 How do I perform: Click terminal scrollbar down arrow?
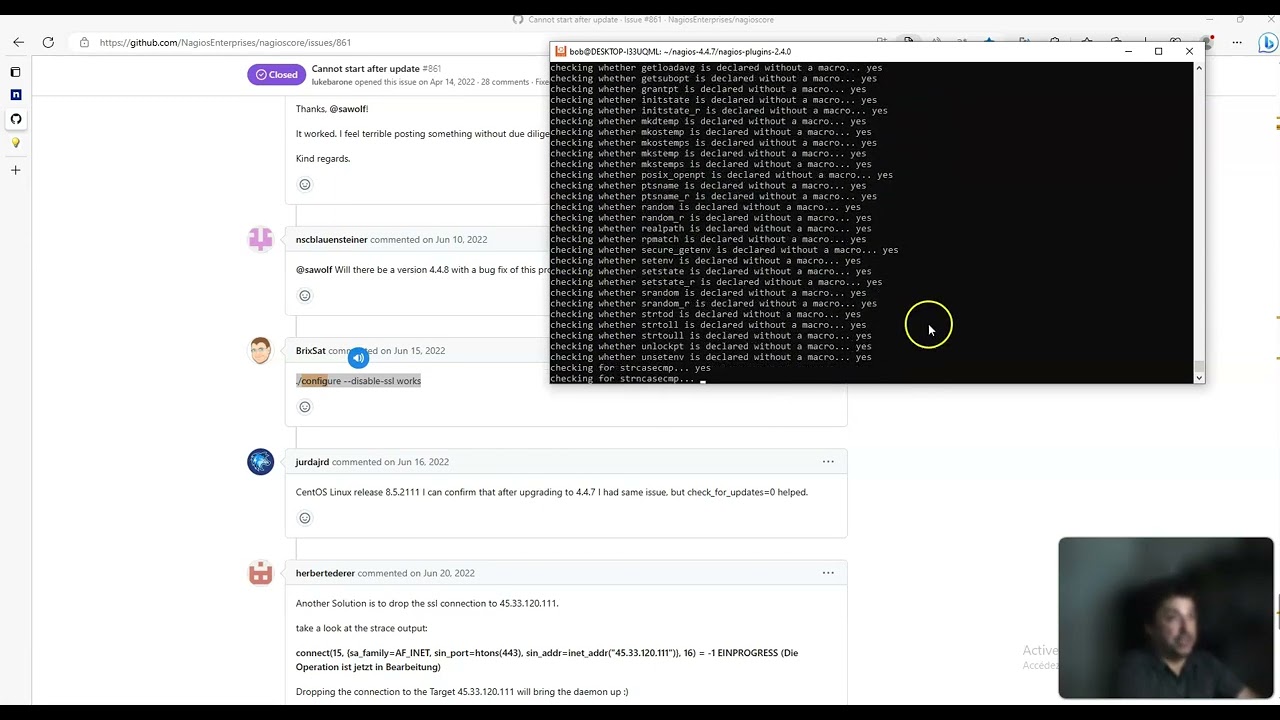tap(1199, 377)
